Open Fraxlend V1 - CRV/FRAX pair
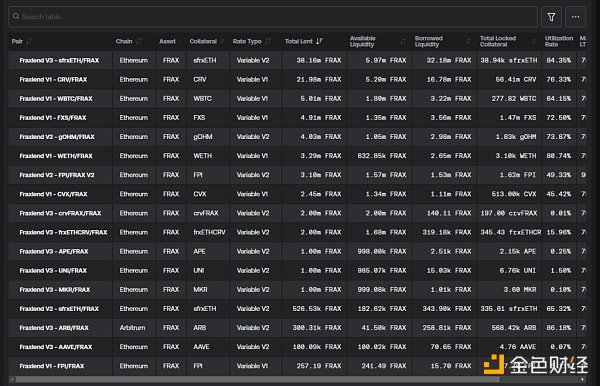The height and width of the screenshot is (386, 600). 53,80
